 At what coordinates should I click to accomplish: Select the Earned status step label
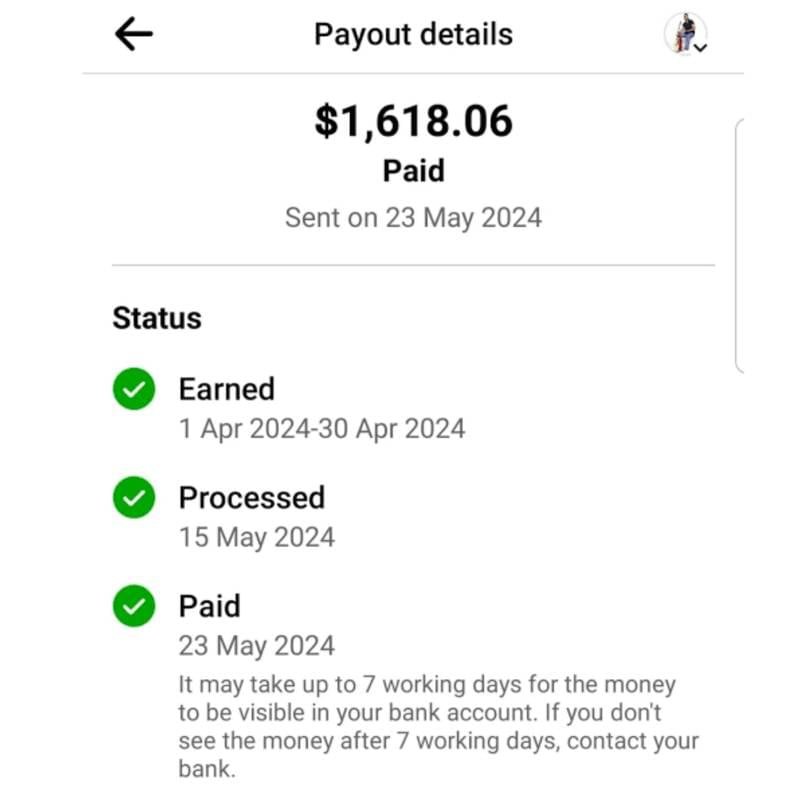click(226, 388)
